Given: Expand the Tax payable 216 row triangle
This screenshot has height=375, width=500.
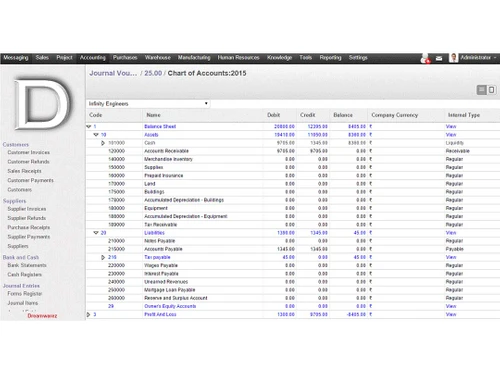Looking at the screenshot, I should coord(103,257).
